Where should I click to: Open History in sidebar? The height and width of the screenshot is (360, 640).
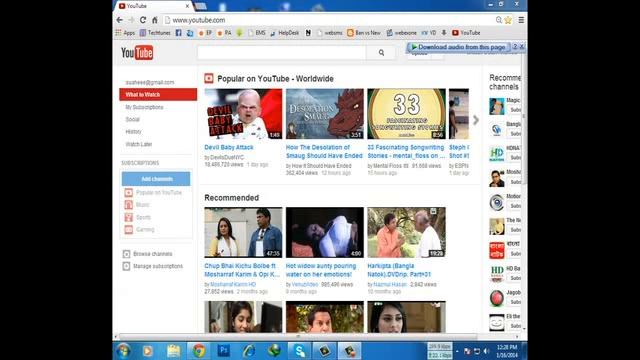click(x=133, y=131)
